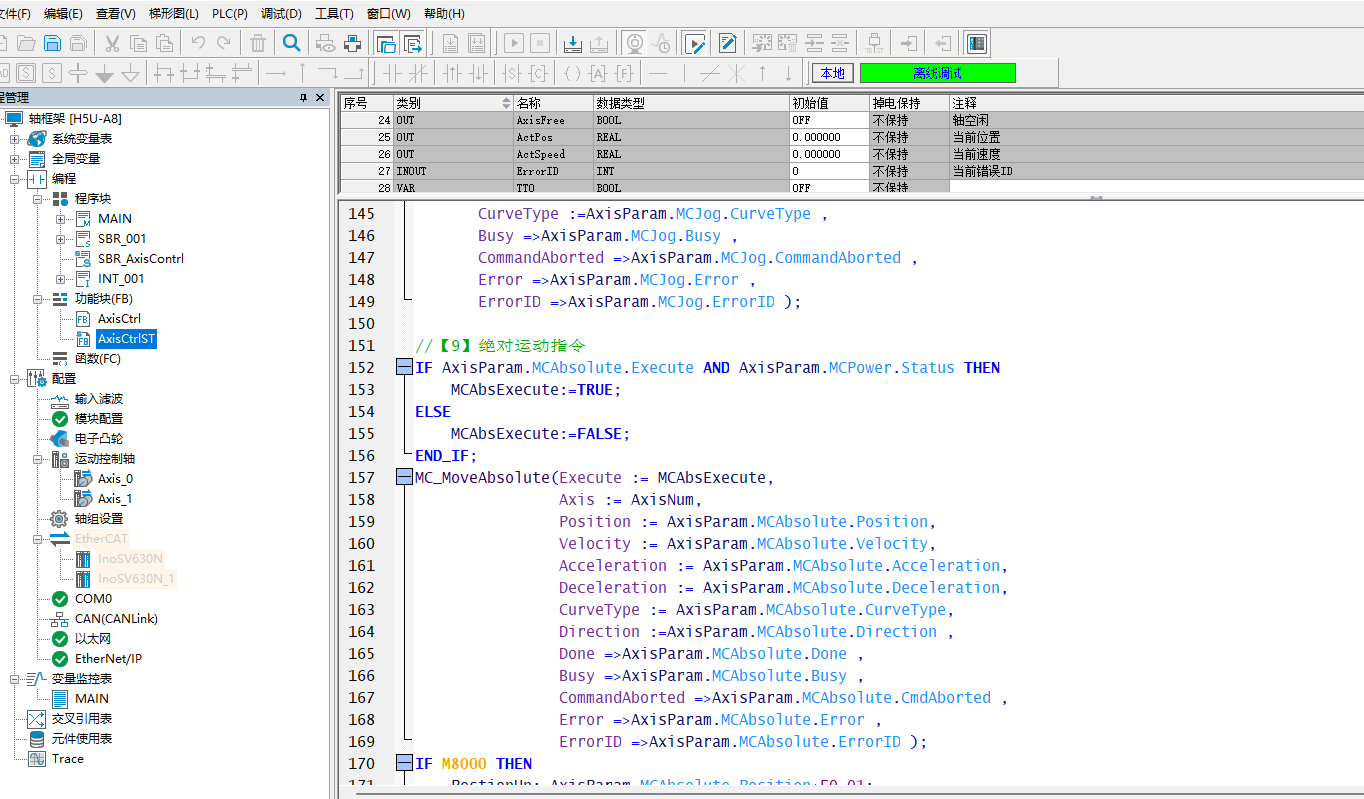
Task: Open SBR_AxisContrl subroutine
Action: (x=140, y=259)
